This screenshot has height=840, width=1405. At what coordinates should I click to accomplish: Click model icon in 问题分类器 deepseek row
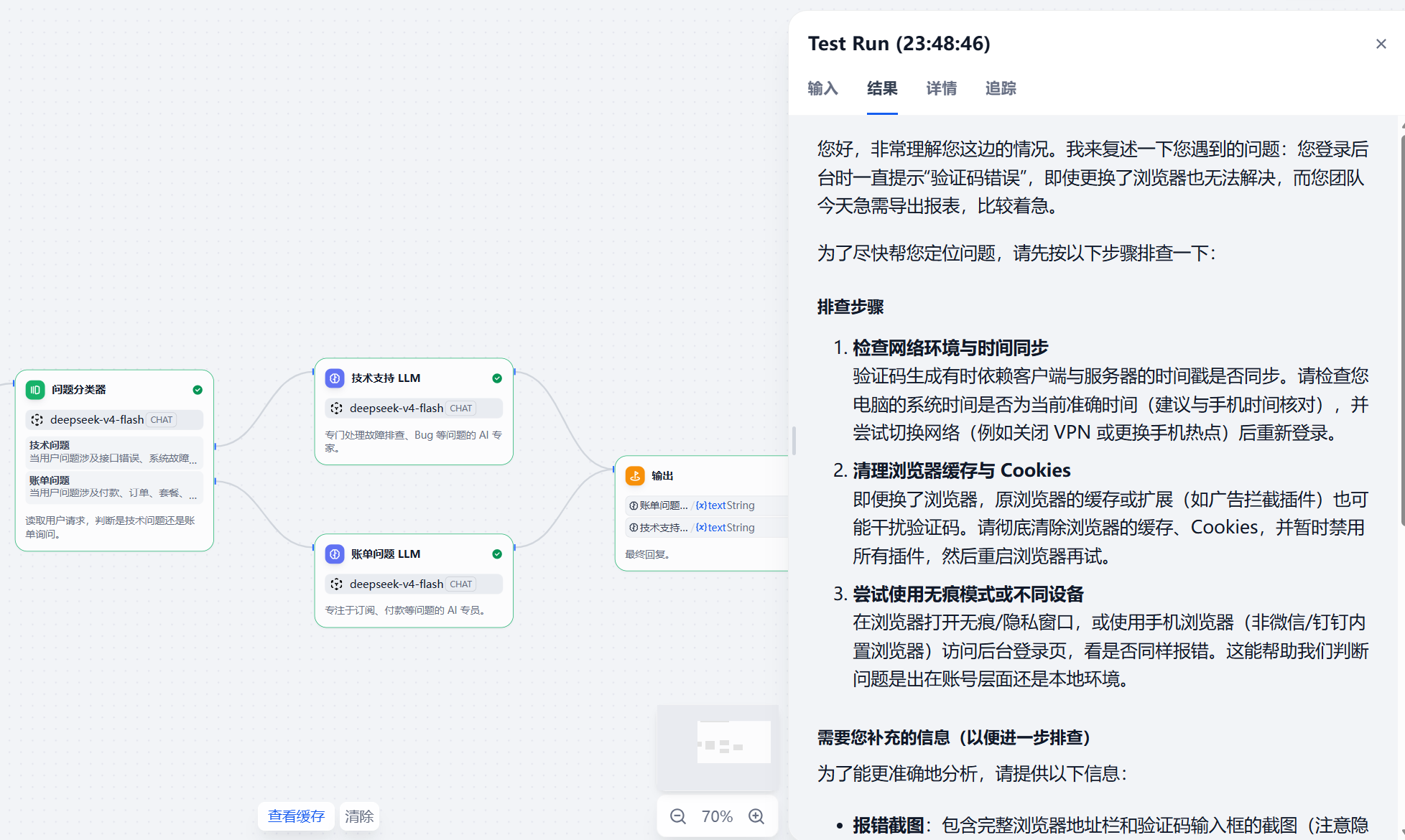(x=37, y=420)
